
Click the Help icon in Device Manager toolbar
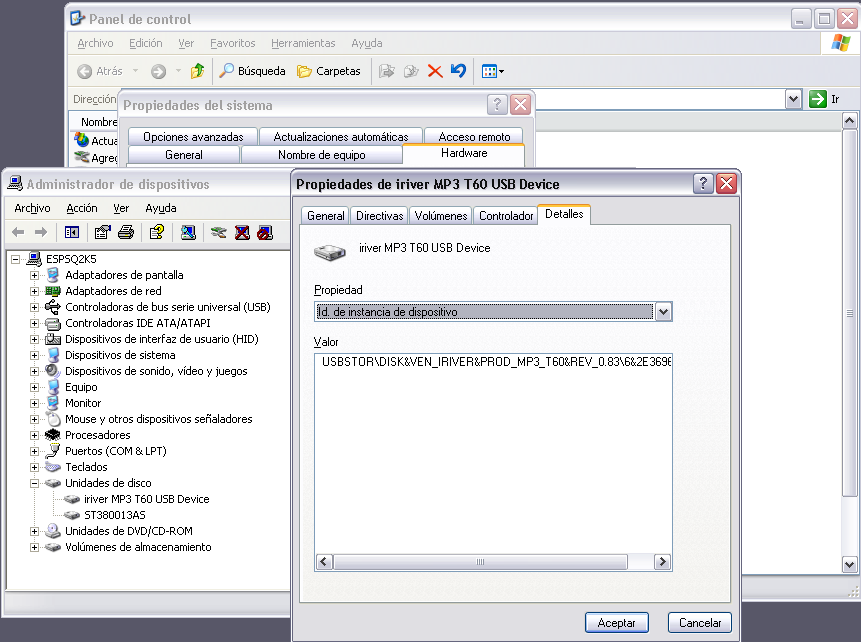156,232
